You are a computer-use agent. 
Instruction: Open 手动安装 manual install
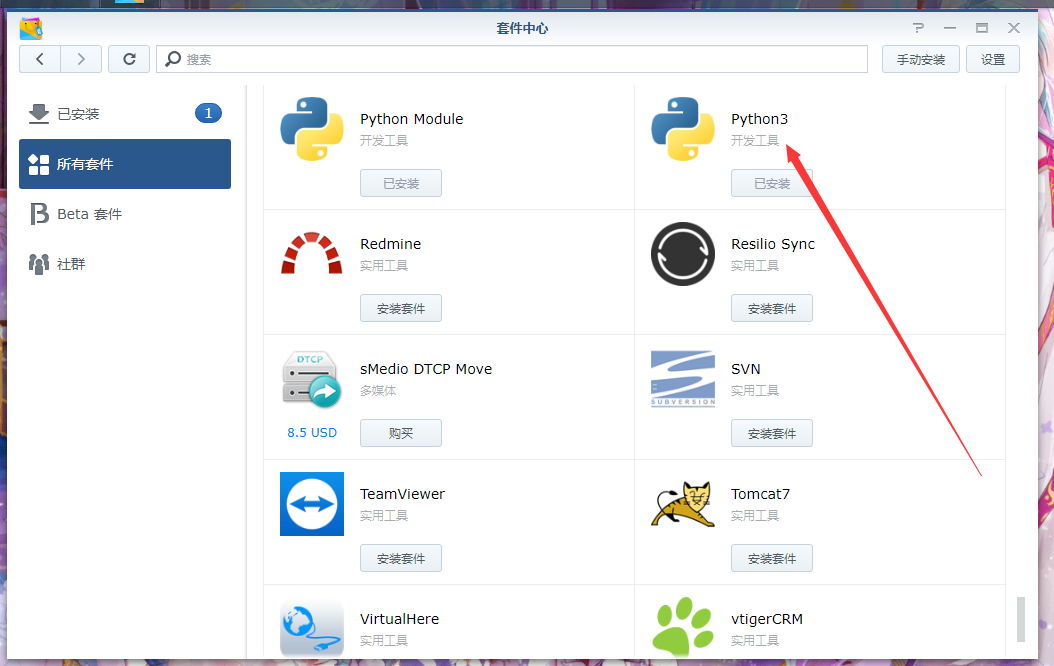pyautogui.click(x=920, y=59)
